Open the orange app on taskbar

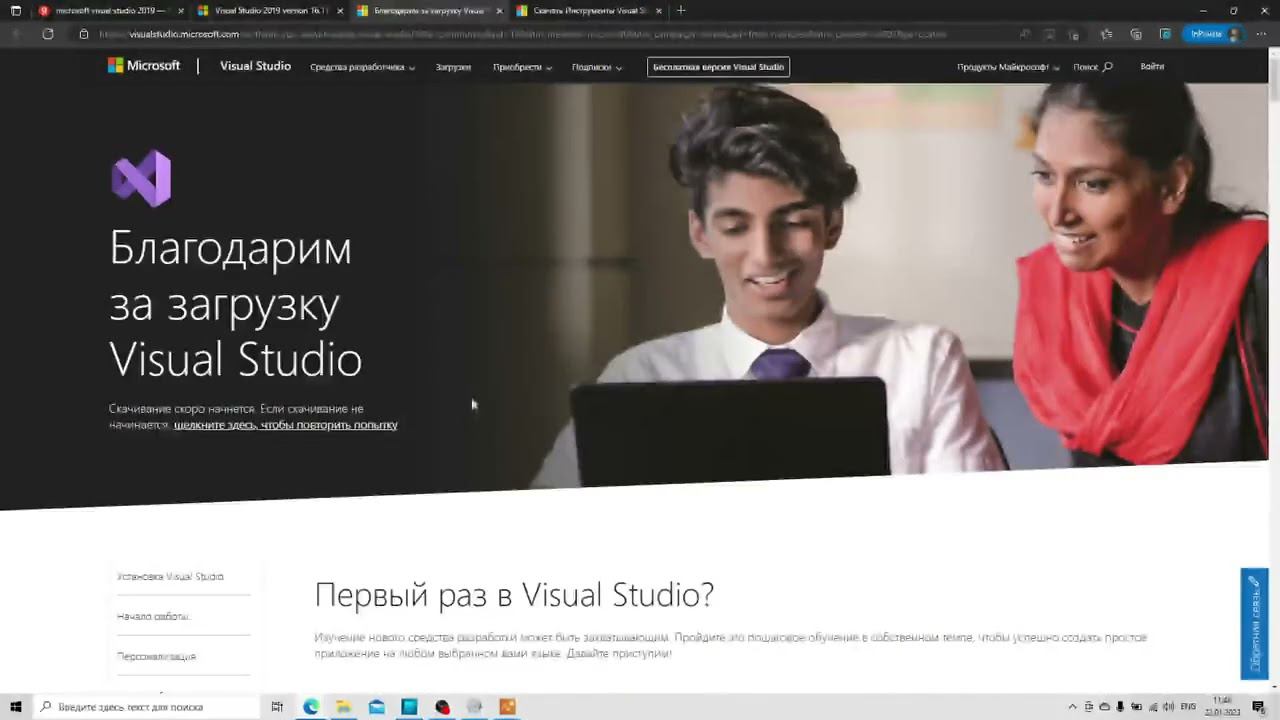pyautogui.click(x=507, y=707)
